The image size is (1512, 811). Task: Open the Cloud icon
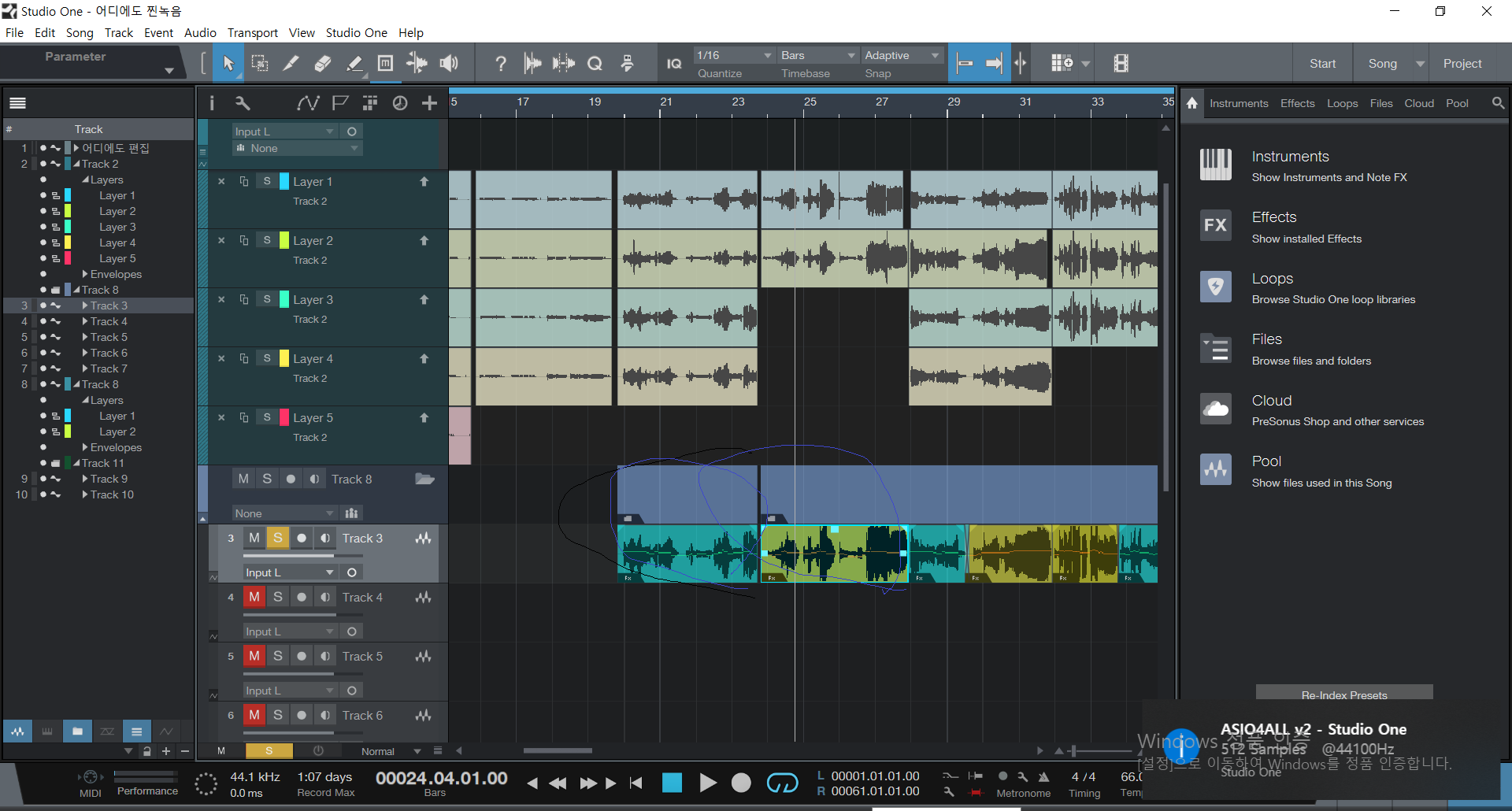coord(1216,409)
